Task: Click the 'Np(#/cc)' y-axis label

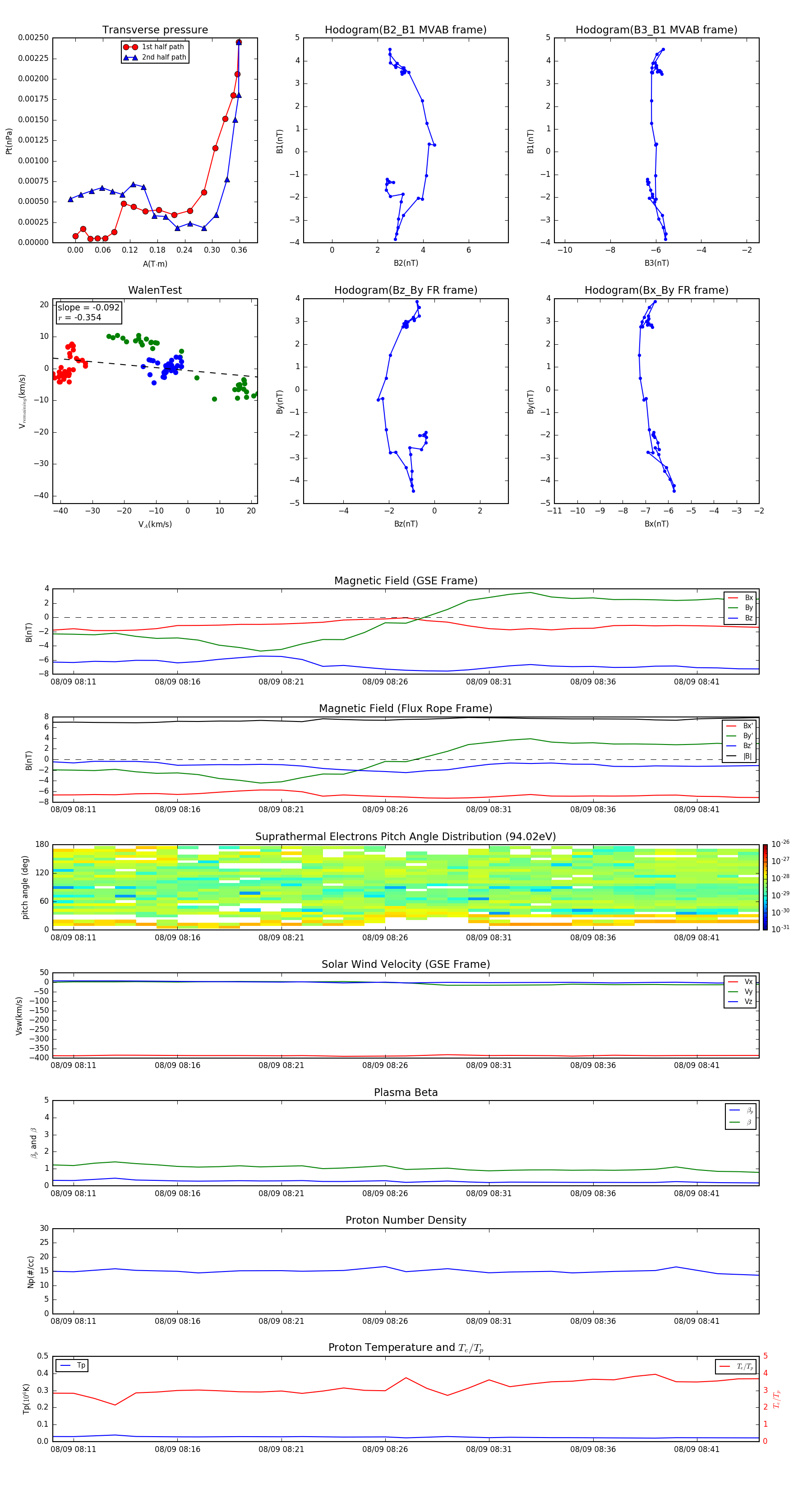Action: click(x=31, y=1271)
